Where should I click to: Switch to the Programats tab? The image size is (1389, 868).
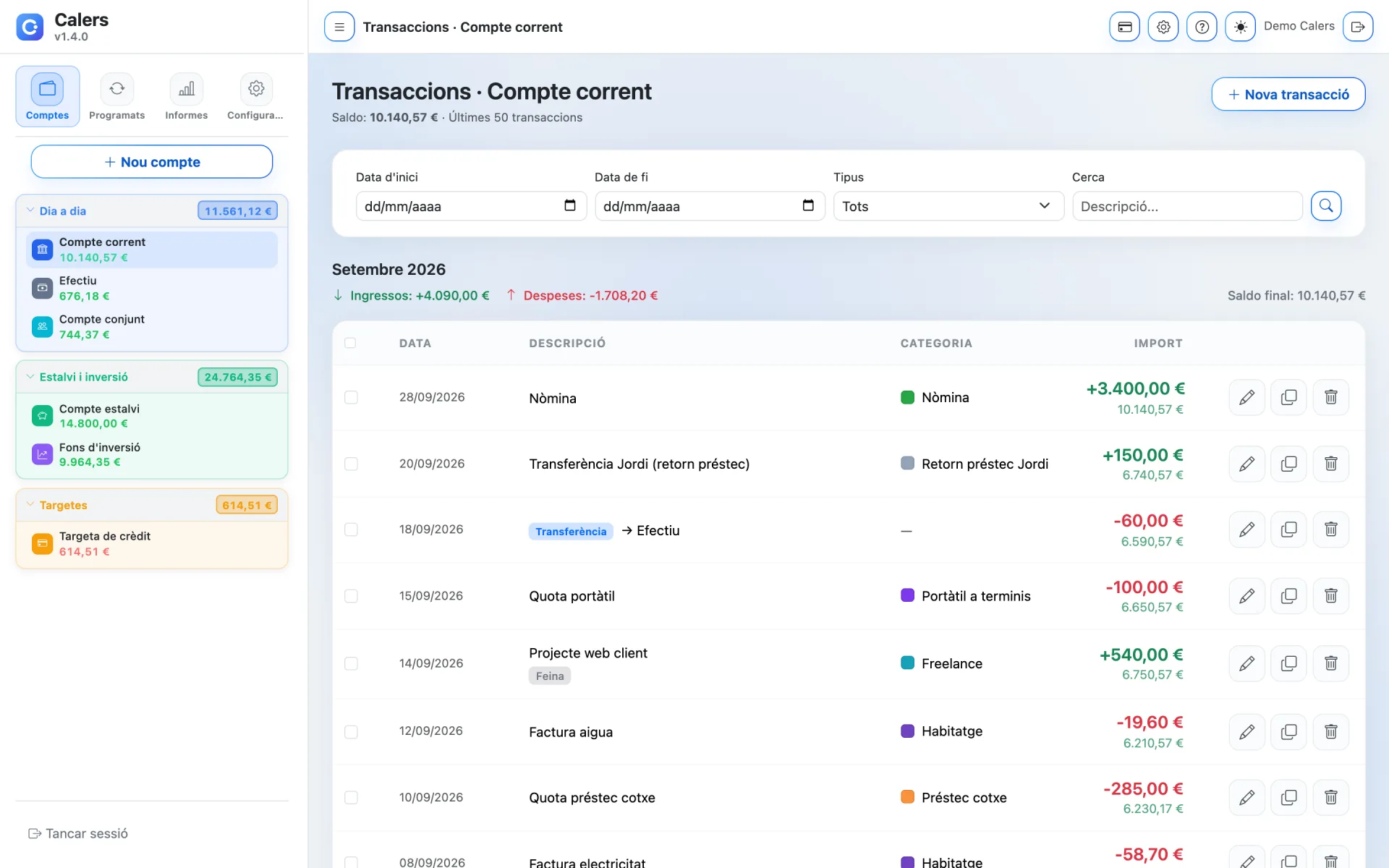pyautogui.click(x=116, y=96)
